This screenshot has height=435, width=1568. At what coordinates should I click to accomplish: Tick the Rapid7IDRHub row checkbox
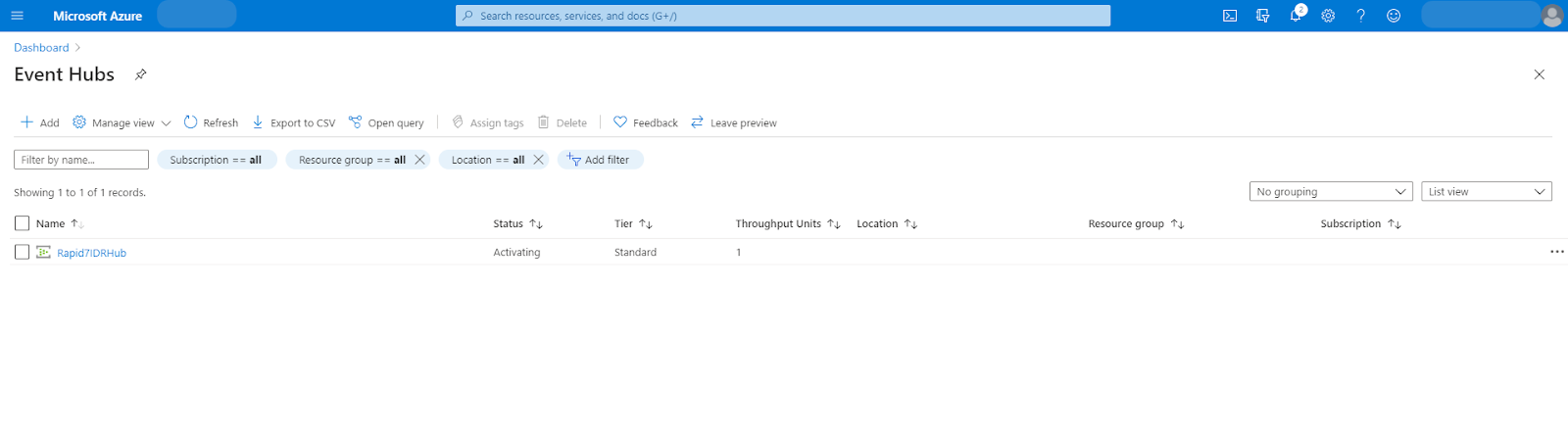pyautogui.click(x=23, y=252)
